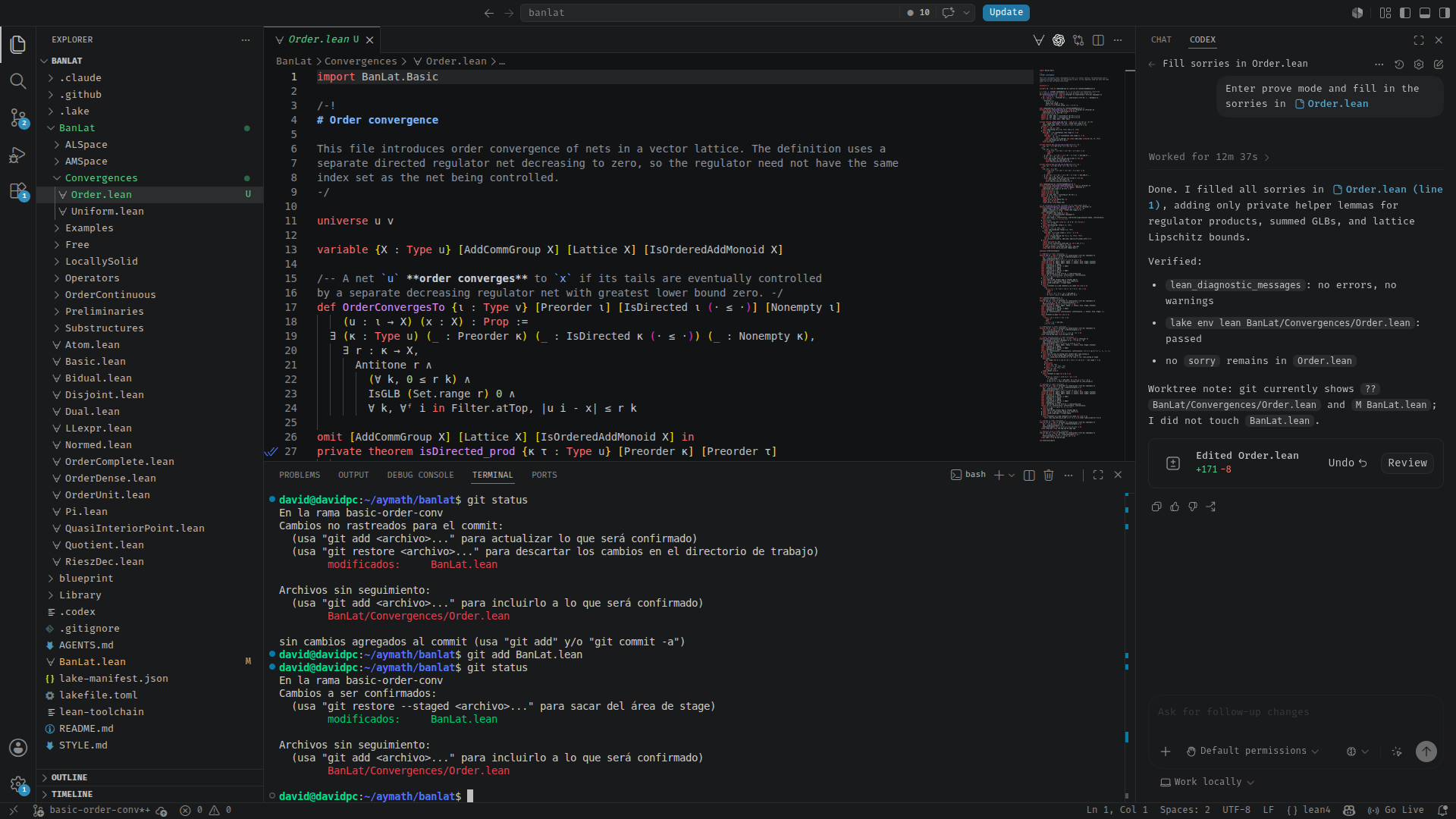
Task: Switch to the PROBLEMS tab
Action: point(300,475)
